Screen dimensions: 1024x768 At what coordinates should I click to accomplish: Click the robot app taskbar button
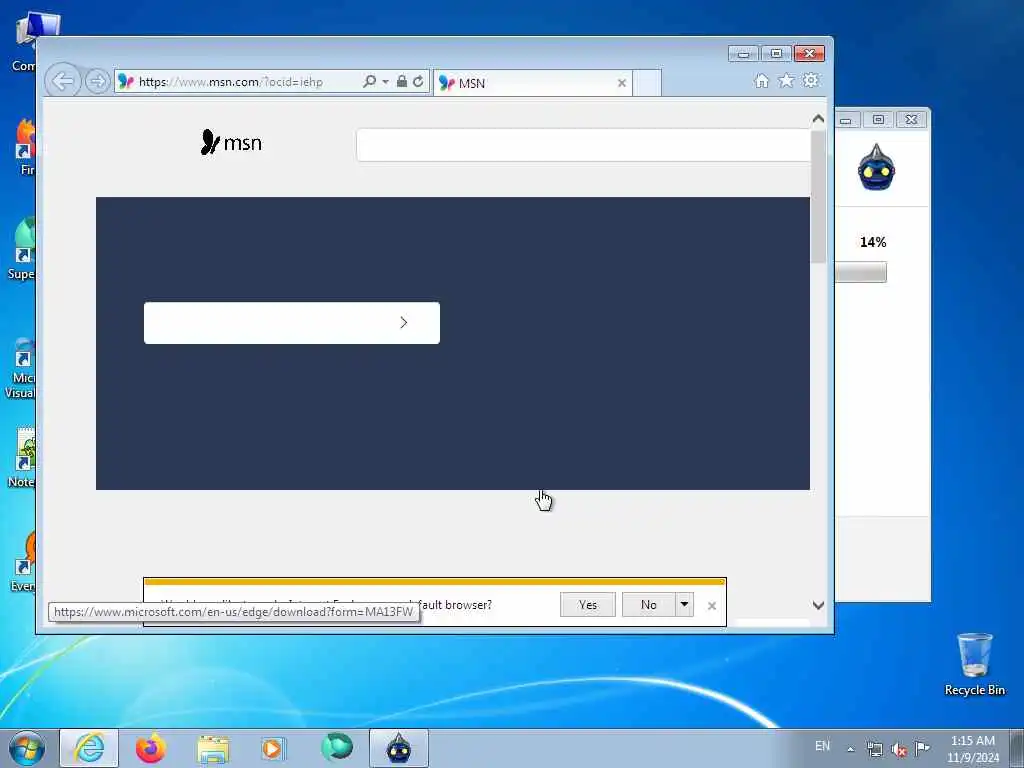coord(399,748)
